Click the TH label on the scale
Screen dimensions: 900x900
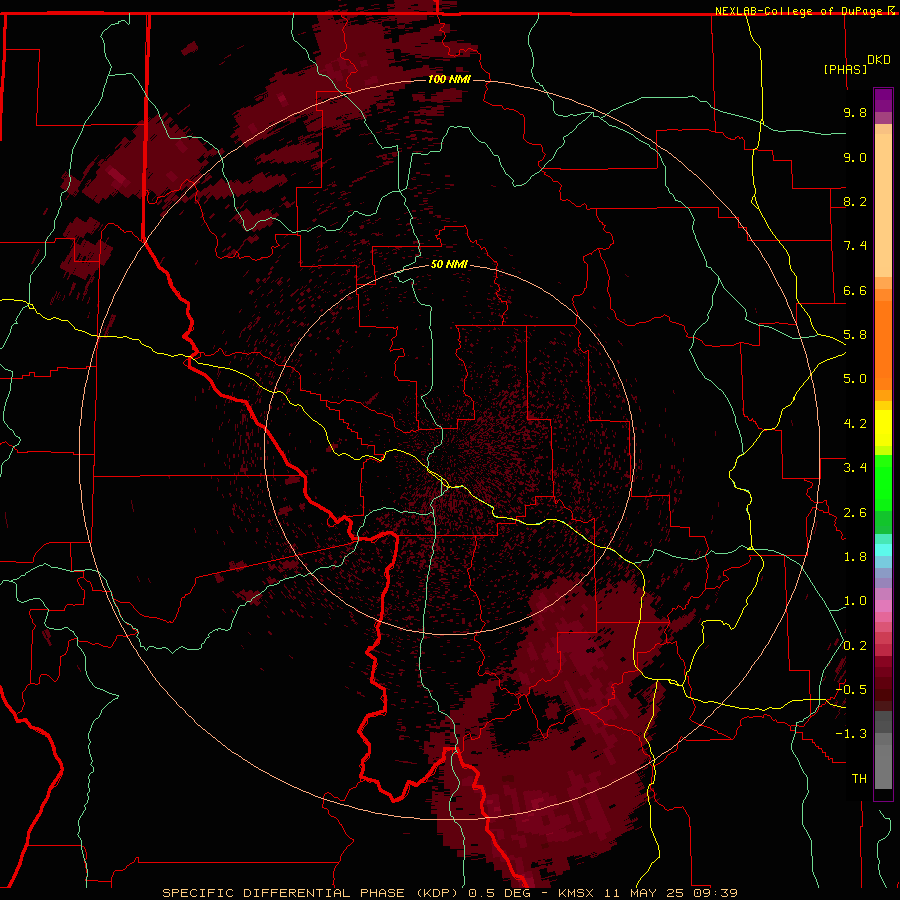click(x=859, y=779)
